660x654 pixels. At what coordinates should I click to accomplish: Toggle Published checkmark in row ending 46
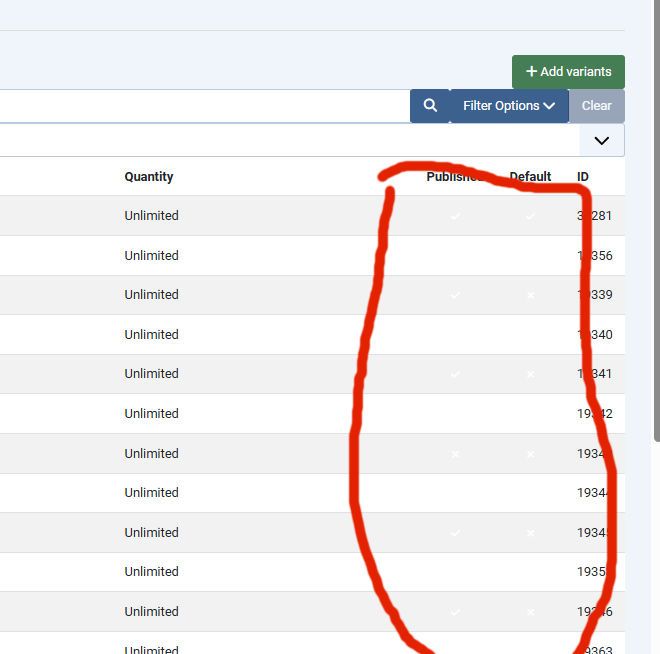455,612
